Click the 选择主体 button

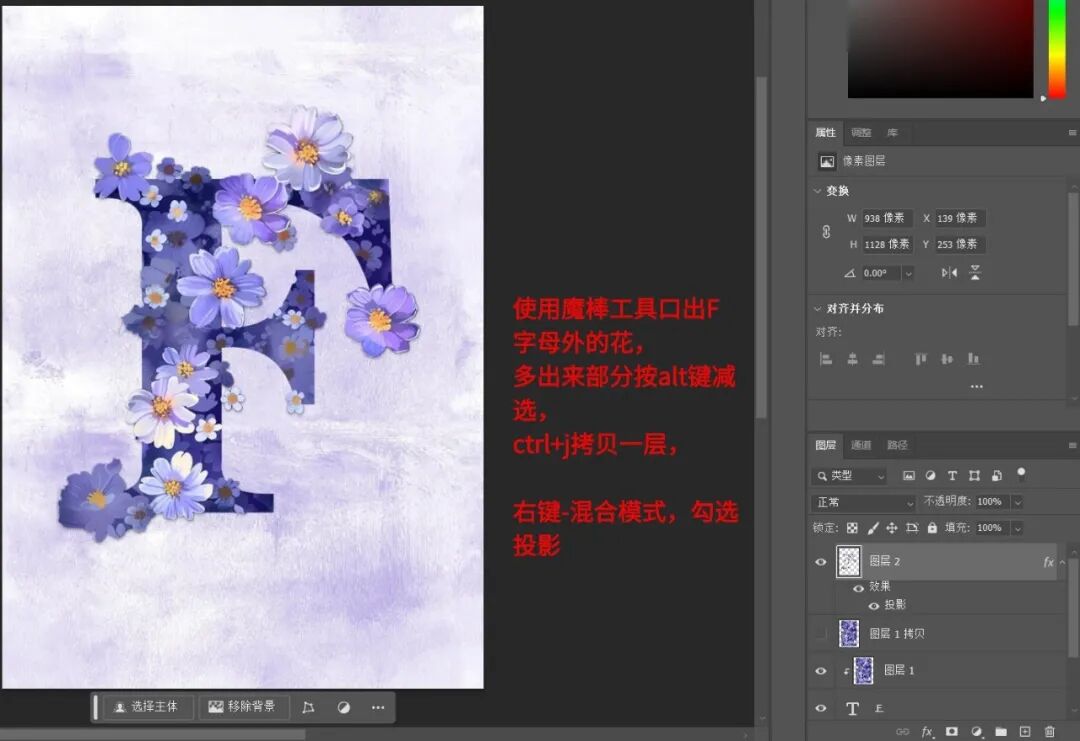(147, 707)
